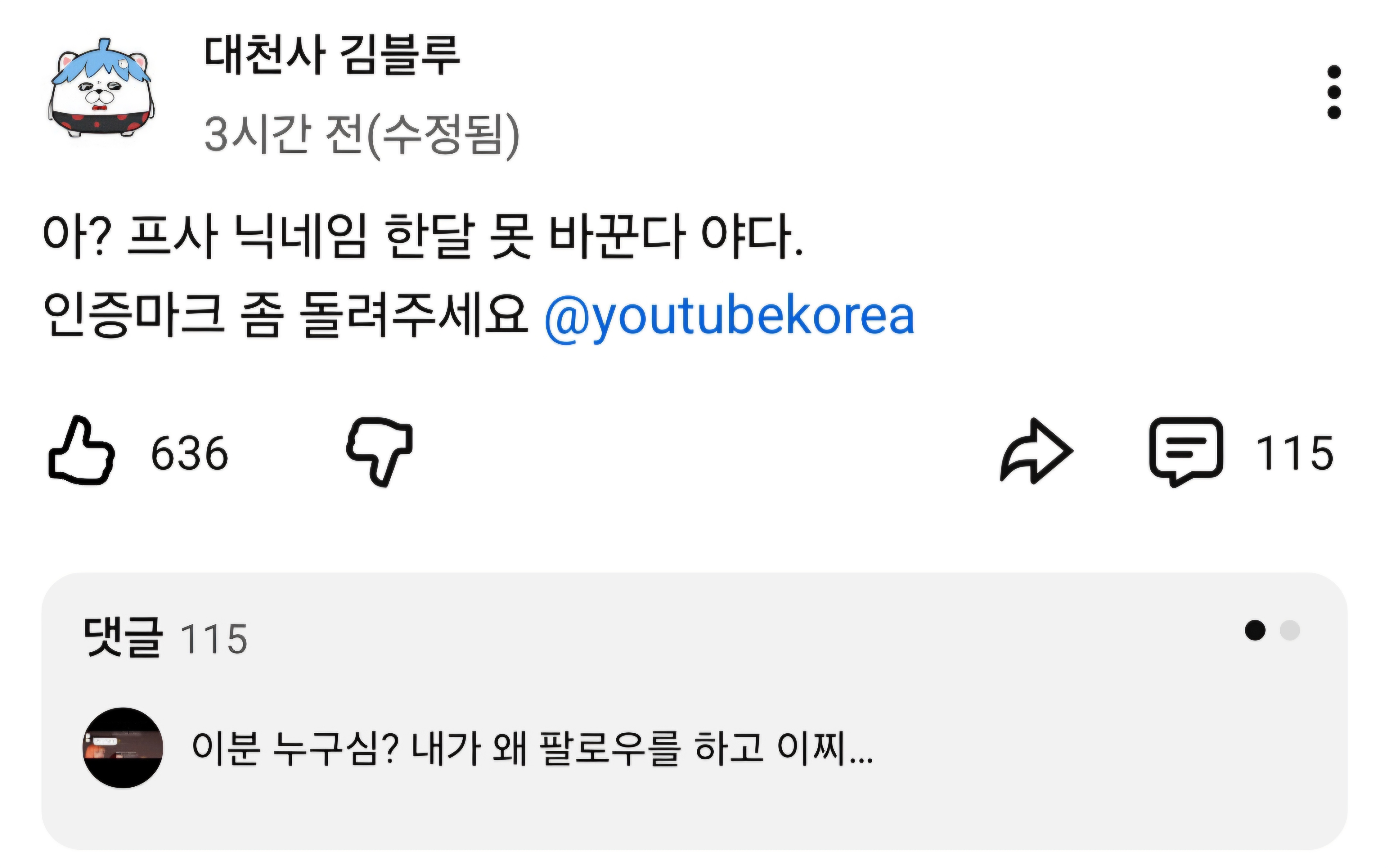Click the 3시간 전(수정됨) timestamp
Image resolution: width=1389 pixels, height=868 pixels.
[x=362, y=134]
